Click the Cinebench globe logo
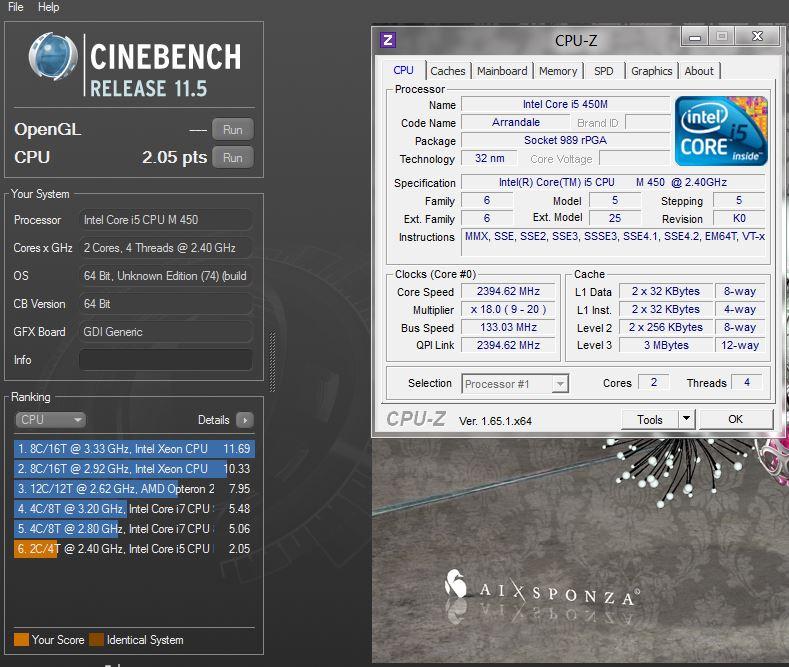 point(53,57)
